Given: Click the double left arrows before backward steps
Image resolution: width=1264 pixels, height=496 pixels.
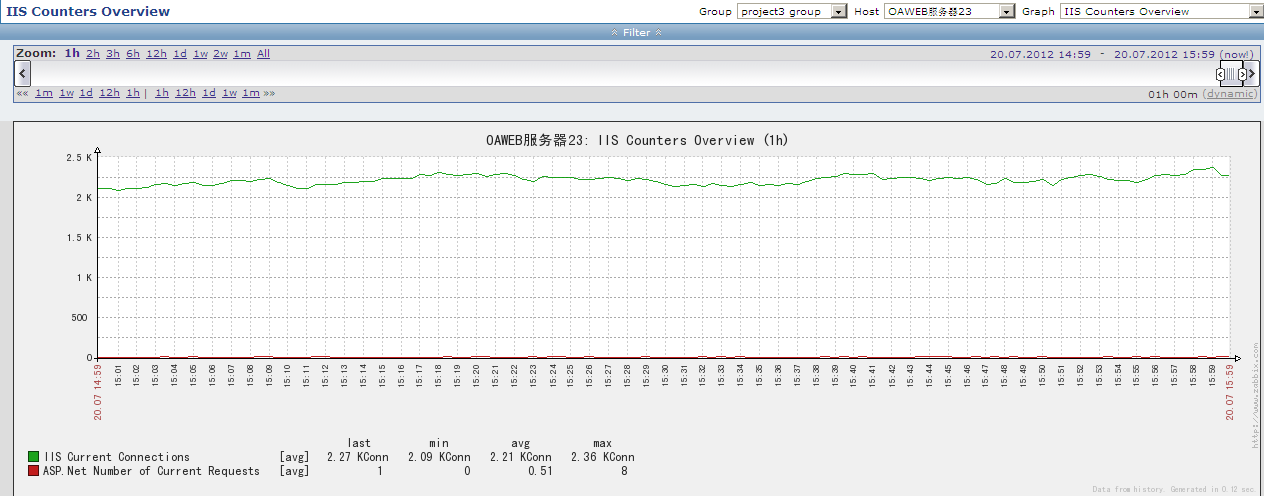Looking at the screenshot, I should (22, 93).
